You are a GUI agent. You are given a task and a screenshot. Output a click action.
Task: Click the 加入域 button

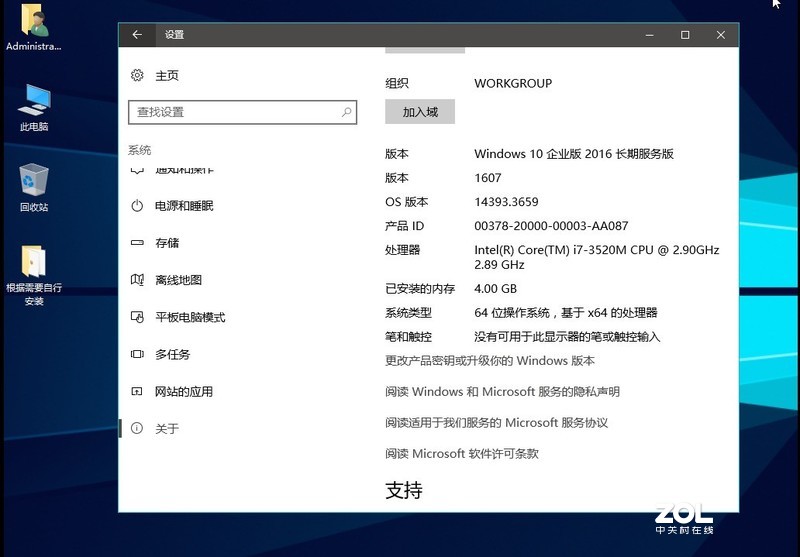(420, 112)
